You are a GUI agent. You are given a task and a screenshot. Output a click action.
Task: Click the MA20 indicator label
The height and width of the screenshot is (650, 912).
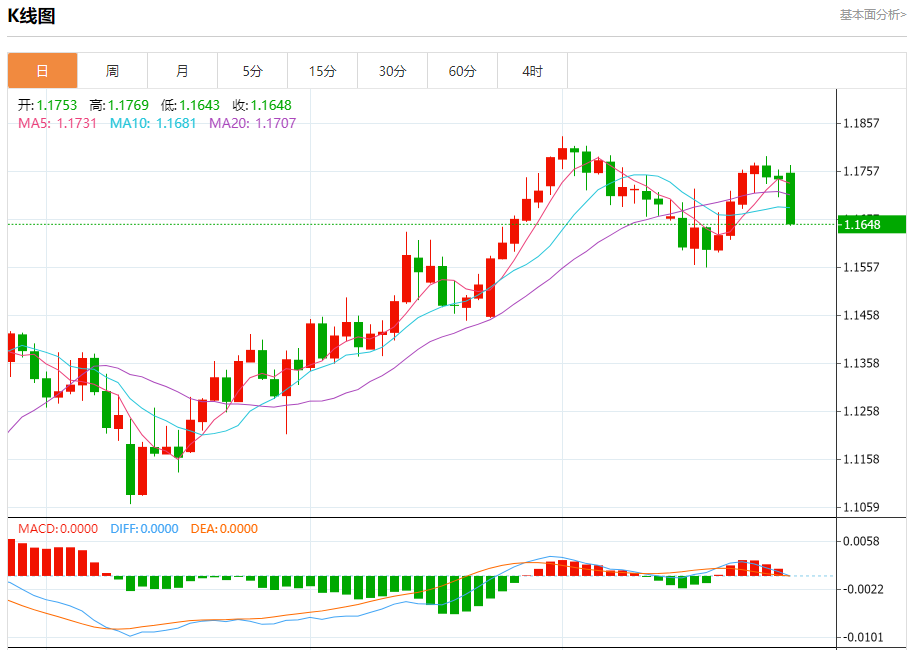pos(252,123)
